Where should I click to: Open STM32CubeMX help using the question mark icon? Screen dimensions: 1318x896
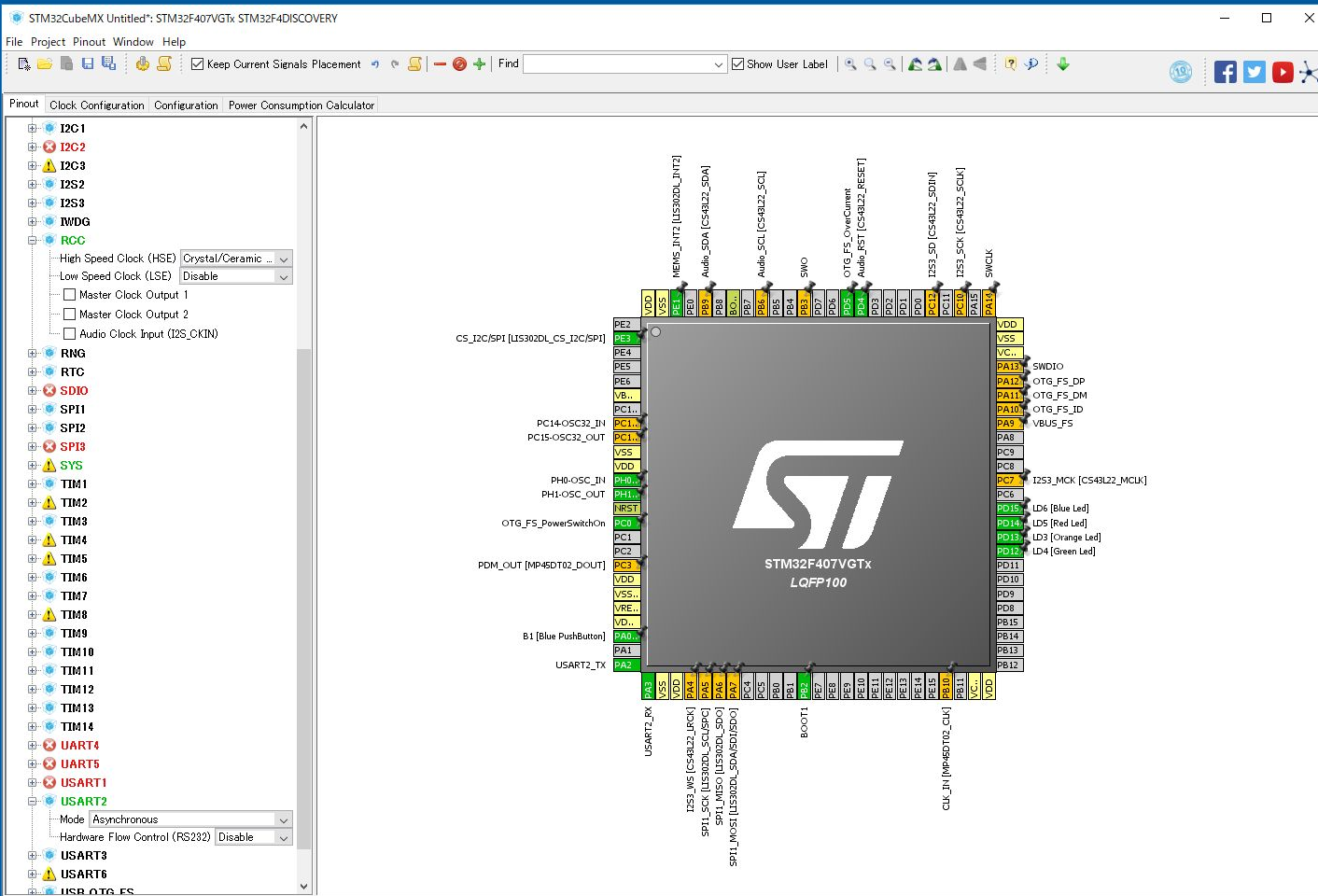(1011, 63)
